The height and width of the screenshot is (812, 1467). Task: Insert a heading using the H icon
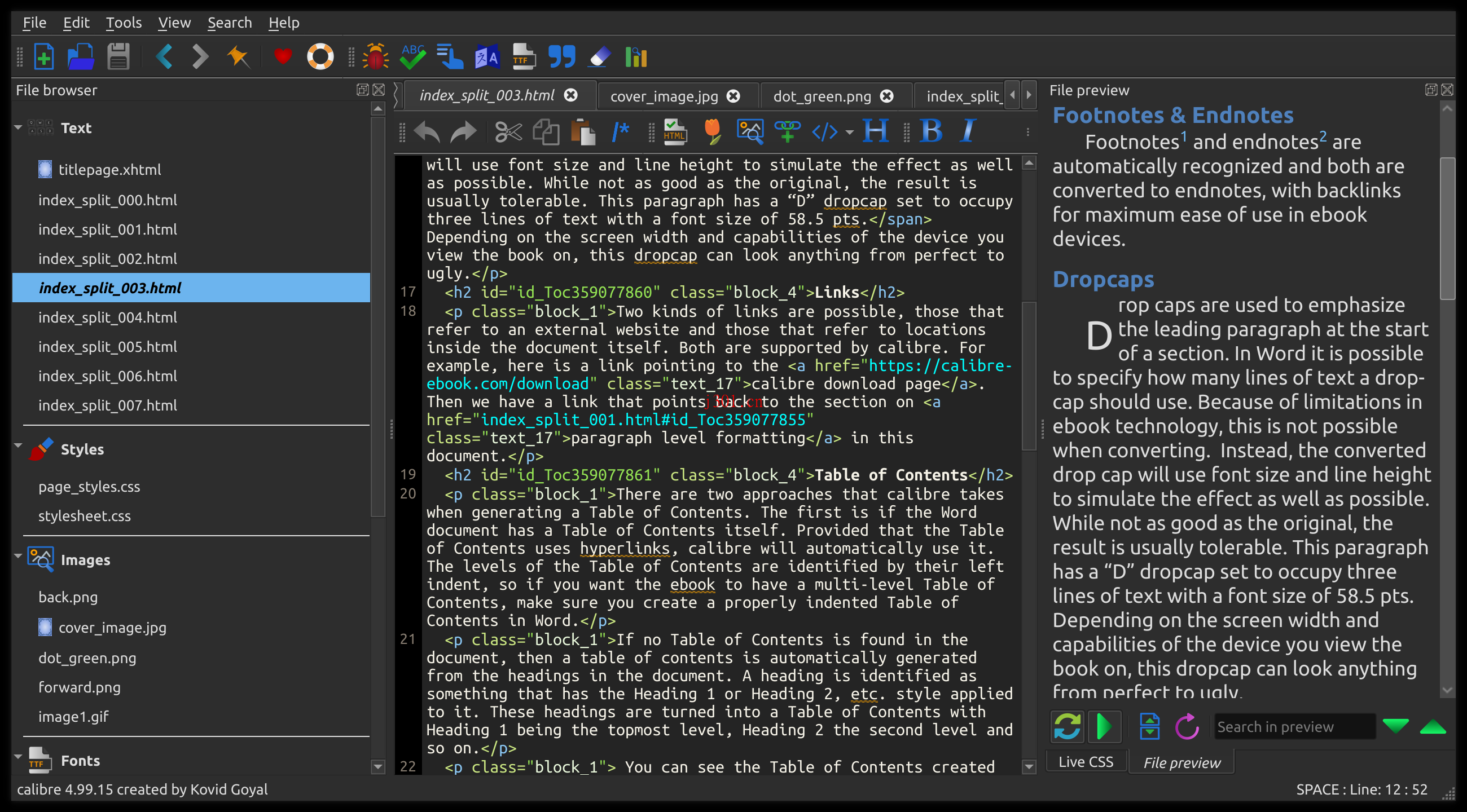click(x=875, y=131)
